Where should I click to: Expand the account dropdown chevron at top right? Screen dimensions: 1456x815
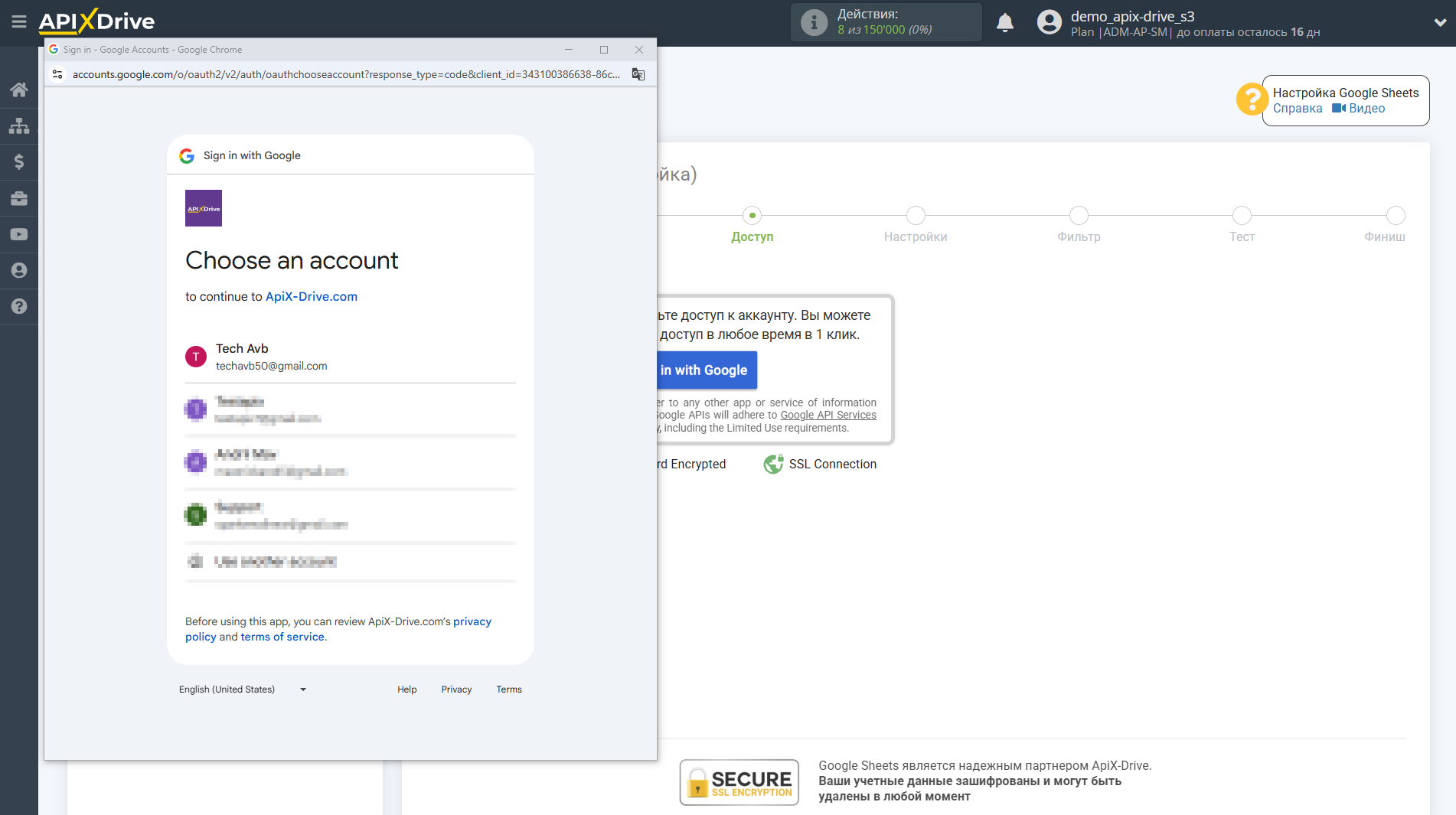click(x=1439, y=23)
